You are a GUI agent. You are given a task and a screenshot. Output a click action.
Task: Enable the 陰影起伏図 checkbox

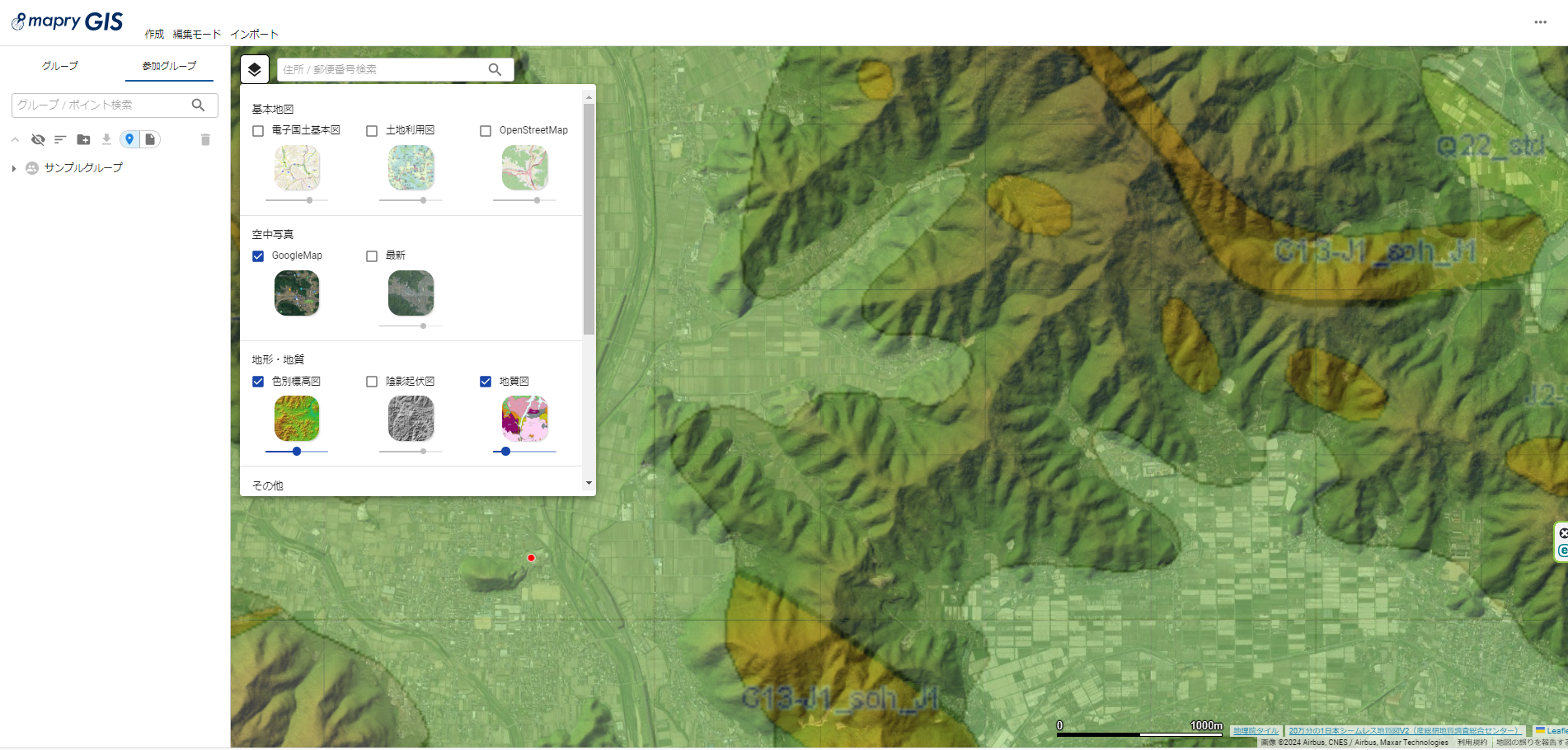click(372, 381)
